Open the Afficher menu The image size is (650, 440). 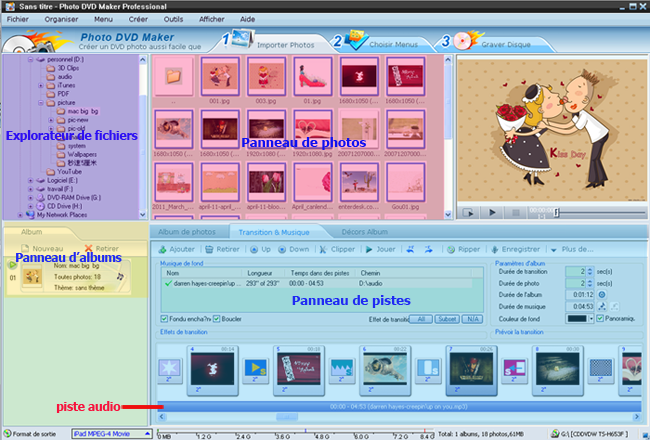click(x=212, y=19)
